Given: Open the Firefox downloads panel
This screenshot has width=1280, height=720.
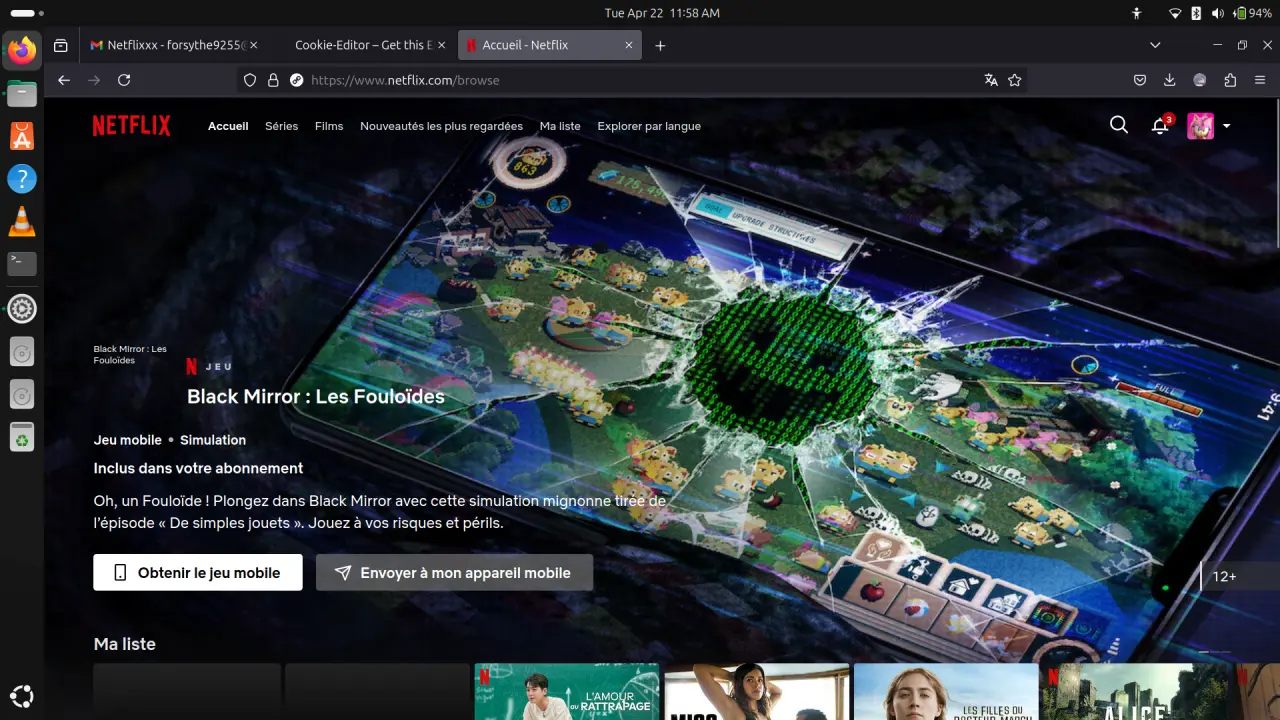Looking at the screenshot, I should pyautogui.click(x=1169, y=80).
